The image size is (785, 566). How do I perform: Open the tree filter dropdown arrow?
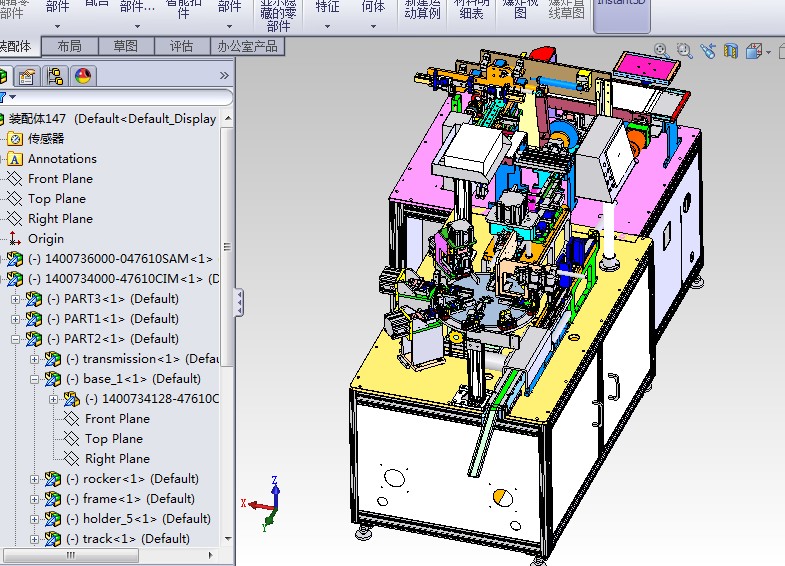tap(13, 96)
